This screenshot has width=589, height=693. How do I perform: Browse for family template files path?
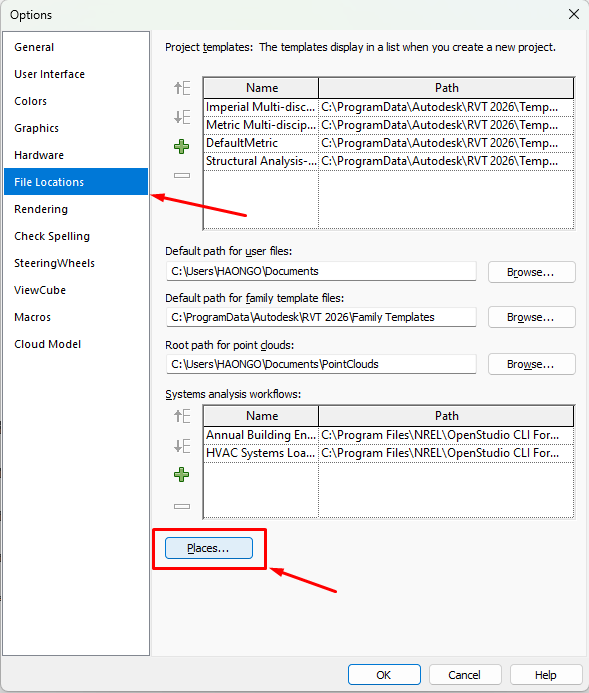click(532, 317)
